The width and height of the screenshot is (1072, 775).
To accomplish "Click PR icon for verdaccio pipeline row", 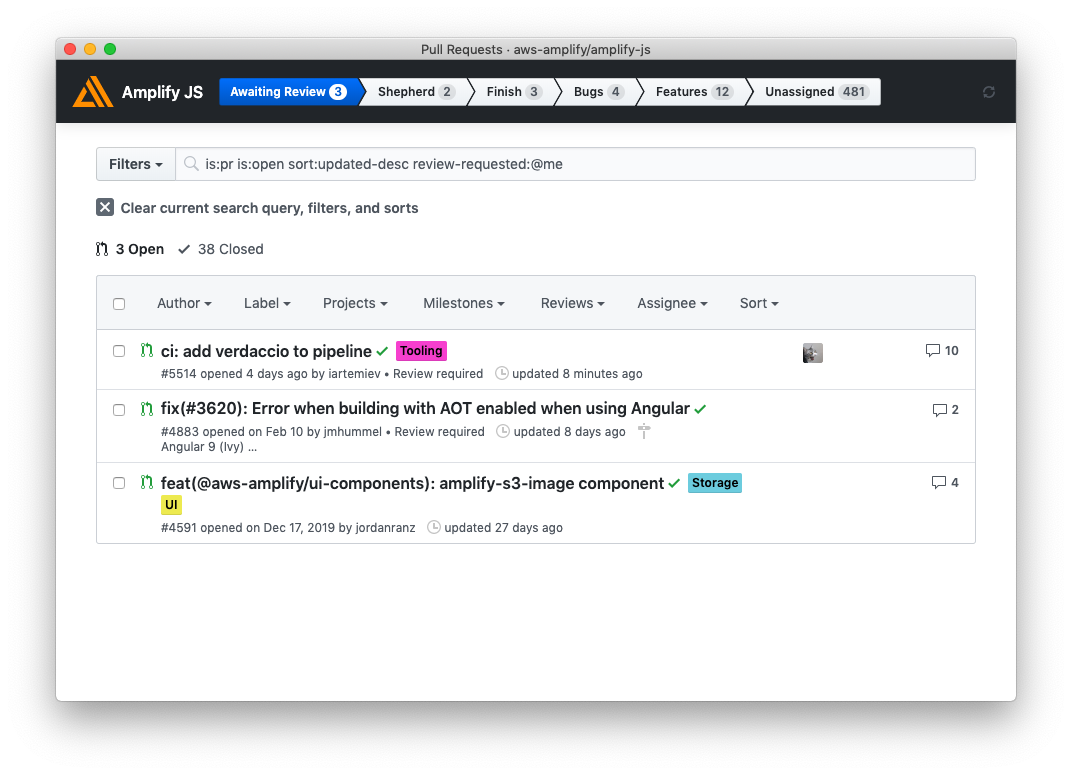I will tap(146, 351).
